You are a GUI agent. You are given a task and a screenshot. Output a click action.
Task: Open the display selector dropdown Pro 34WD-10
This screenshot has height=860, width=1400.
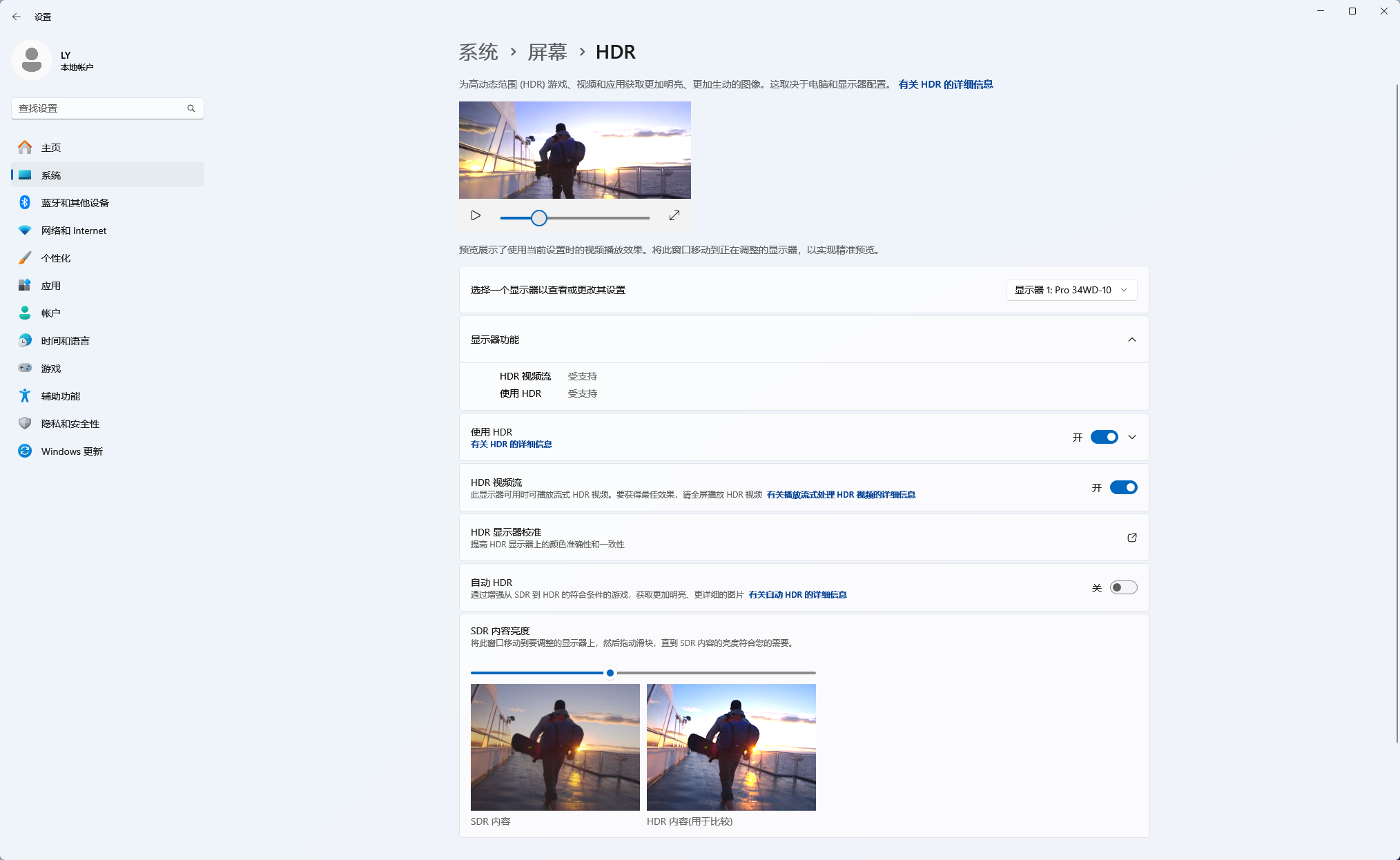point(1071,290)
